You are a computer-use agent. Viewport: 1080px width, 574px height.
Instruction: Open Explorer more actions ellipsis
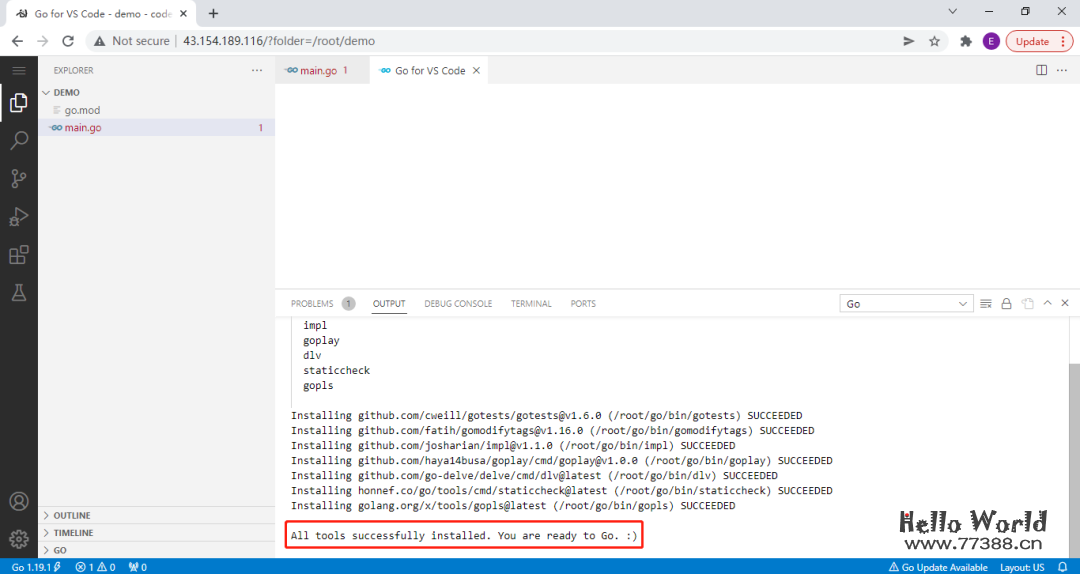(257, 70)
